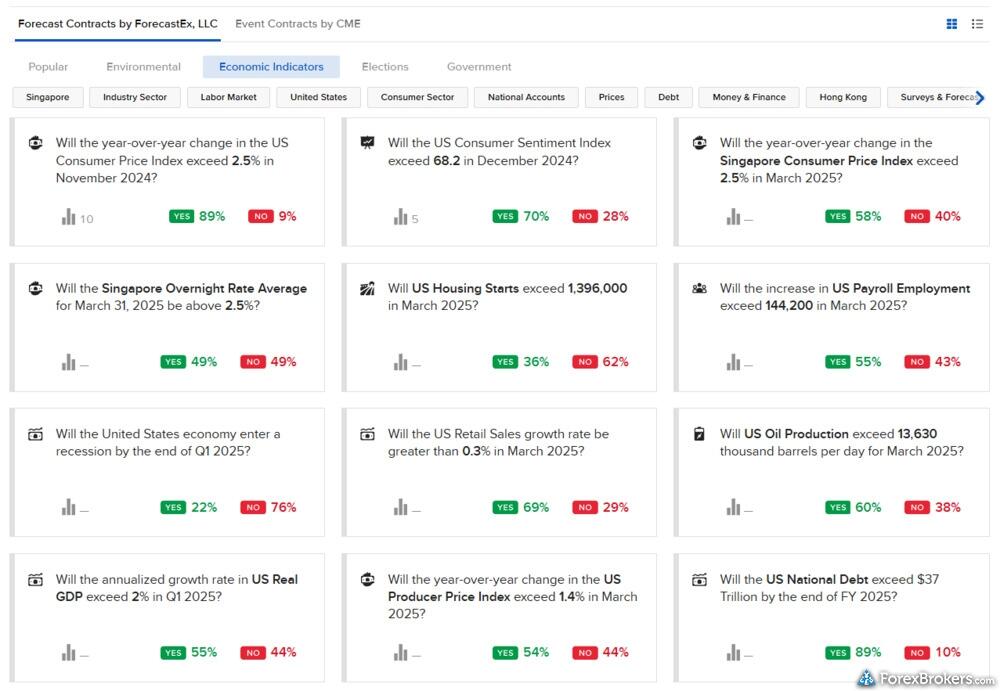
Task: Open Event Contracts by CME tab
Action: point(298,23)
